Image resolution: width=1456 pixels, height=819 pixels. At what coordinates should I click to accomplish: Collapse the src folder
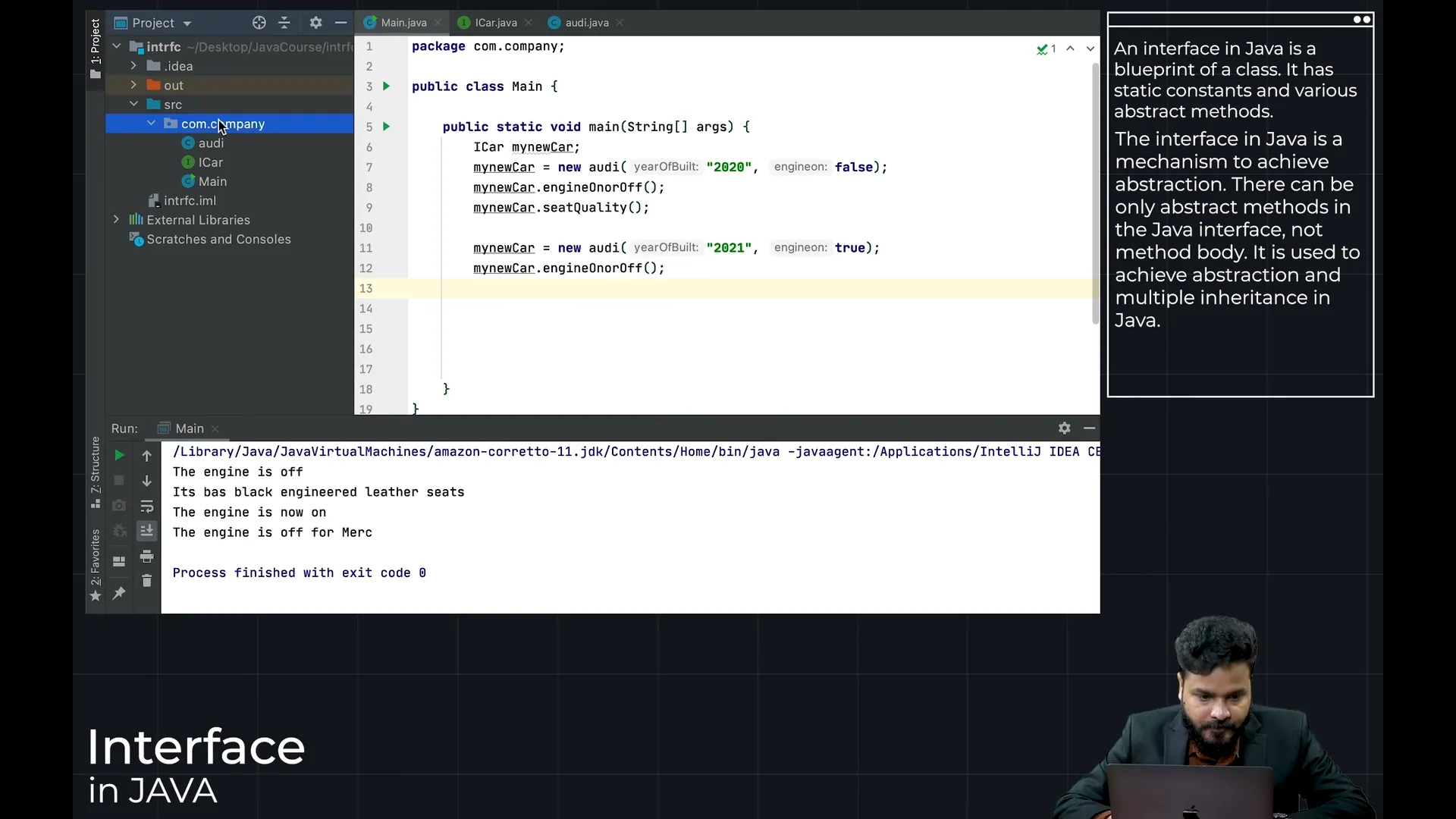pos(133,104)
